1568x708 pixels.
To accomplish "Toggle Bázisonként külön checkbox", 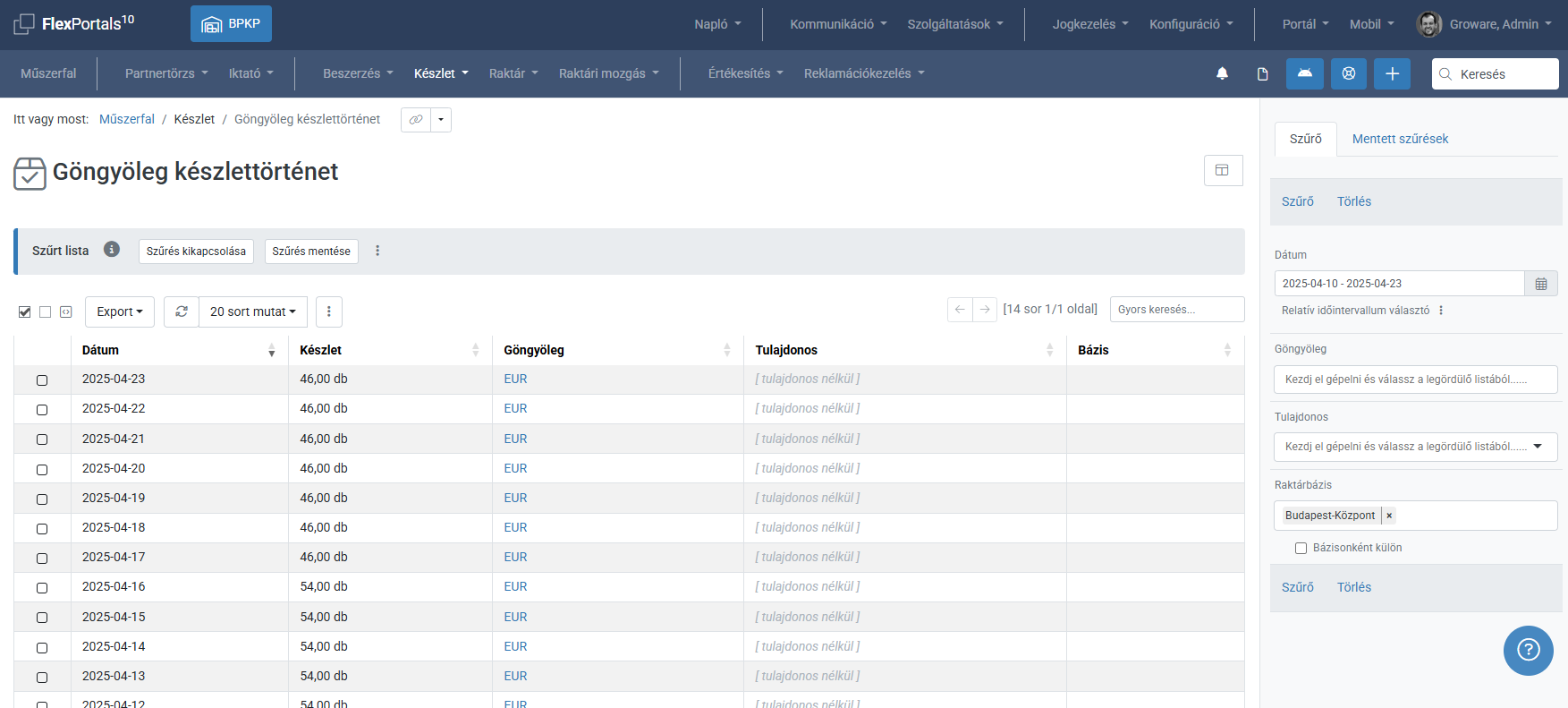I will pyautogui.click(x=1301, y=548).
